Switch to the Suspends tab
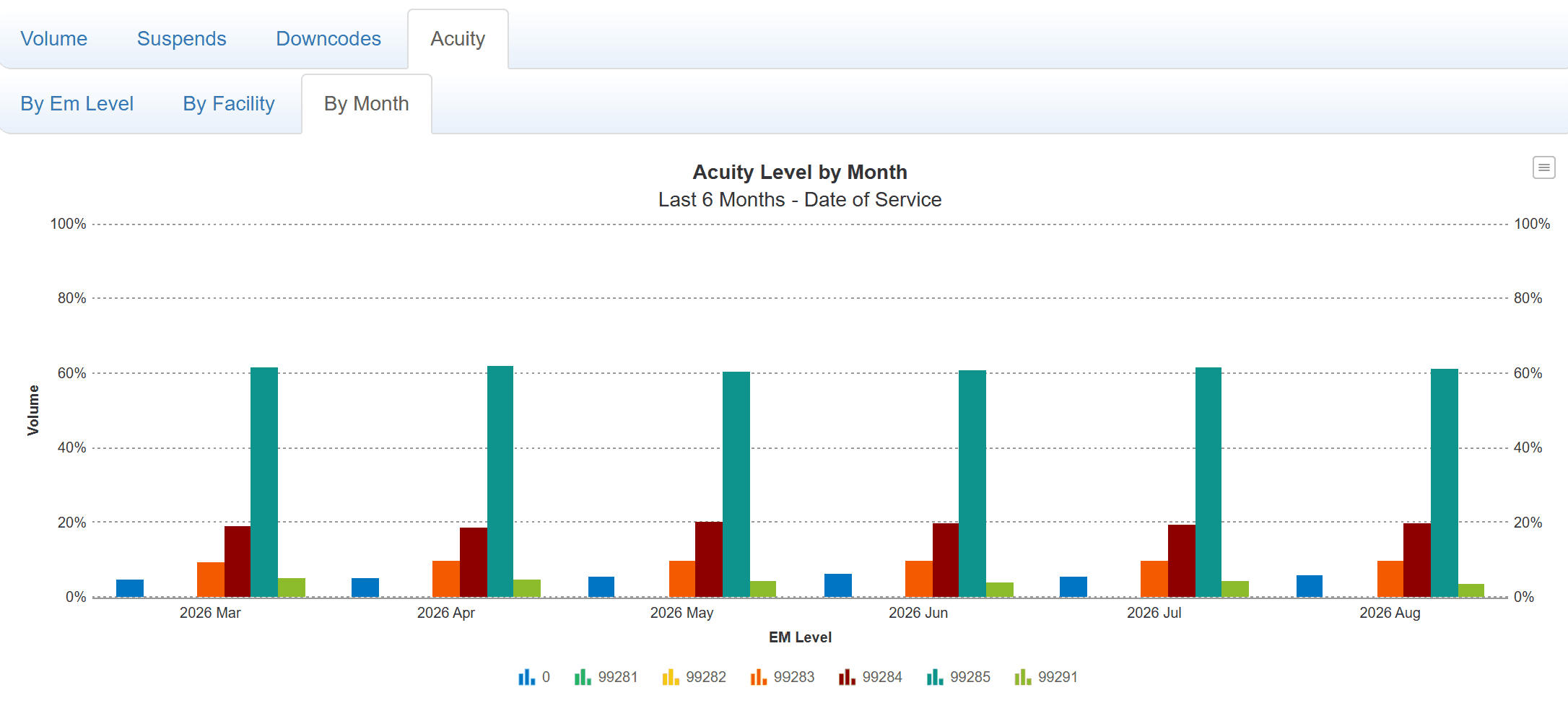The height and width of the screenshot is (703, 1568). (182, 39)
